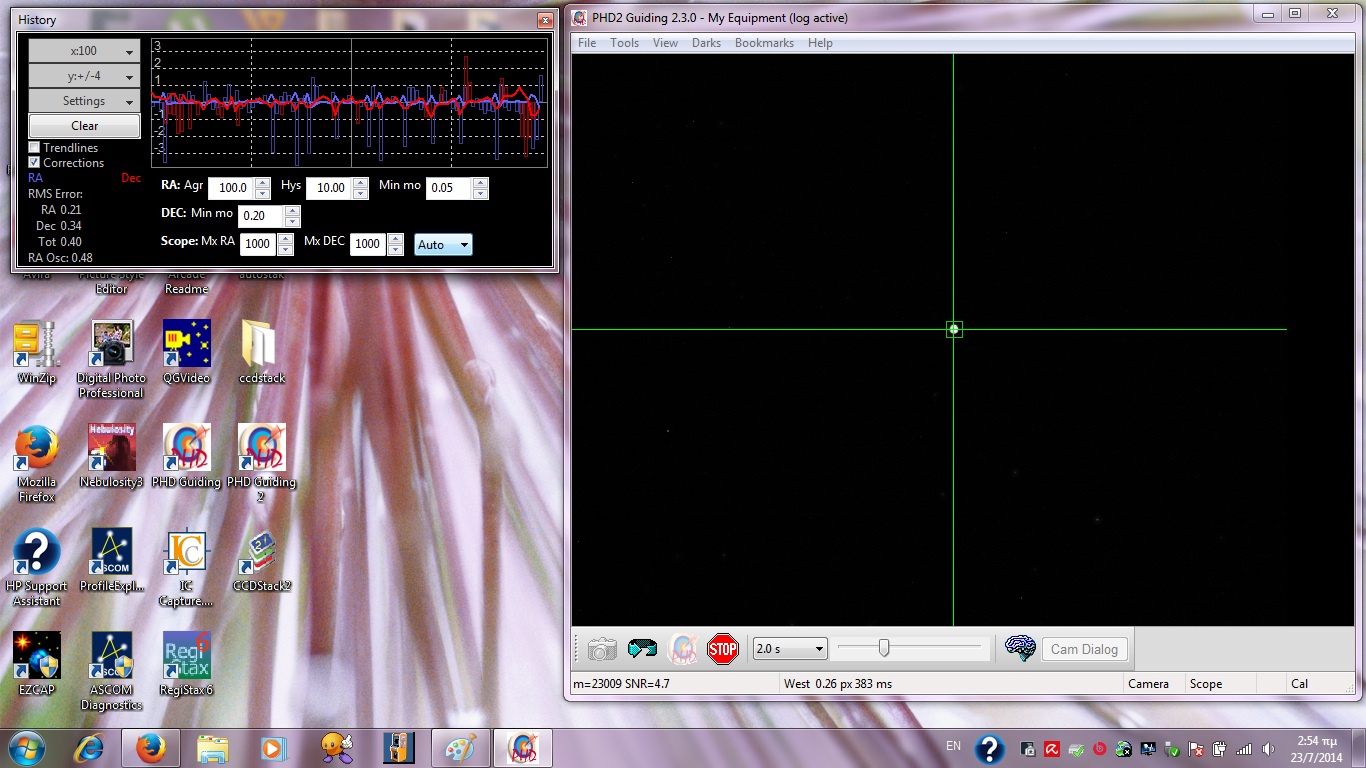Screen dimensions: 1366x768
Task: Enable the Trendlines checkbox
Action: click(x=34, y=148)
